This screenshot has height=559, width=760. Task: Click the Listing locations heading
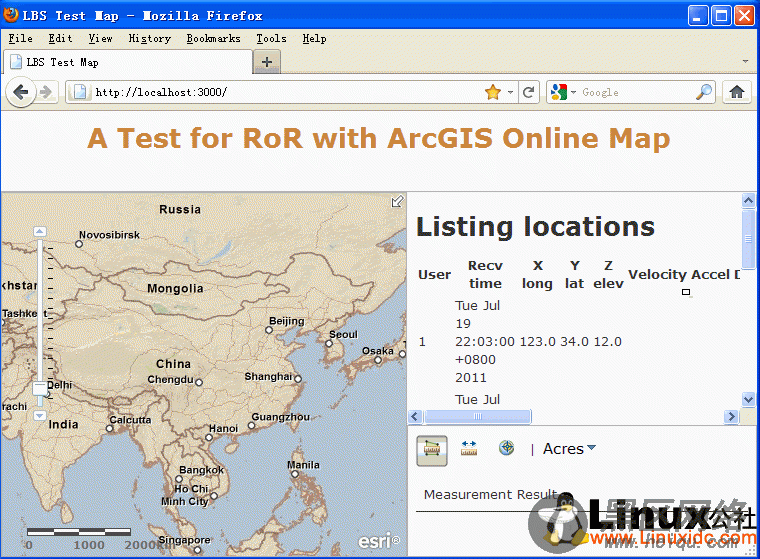(x=536, y=227)
